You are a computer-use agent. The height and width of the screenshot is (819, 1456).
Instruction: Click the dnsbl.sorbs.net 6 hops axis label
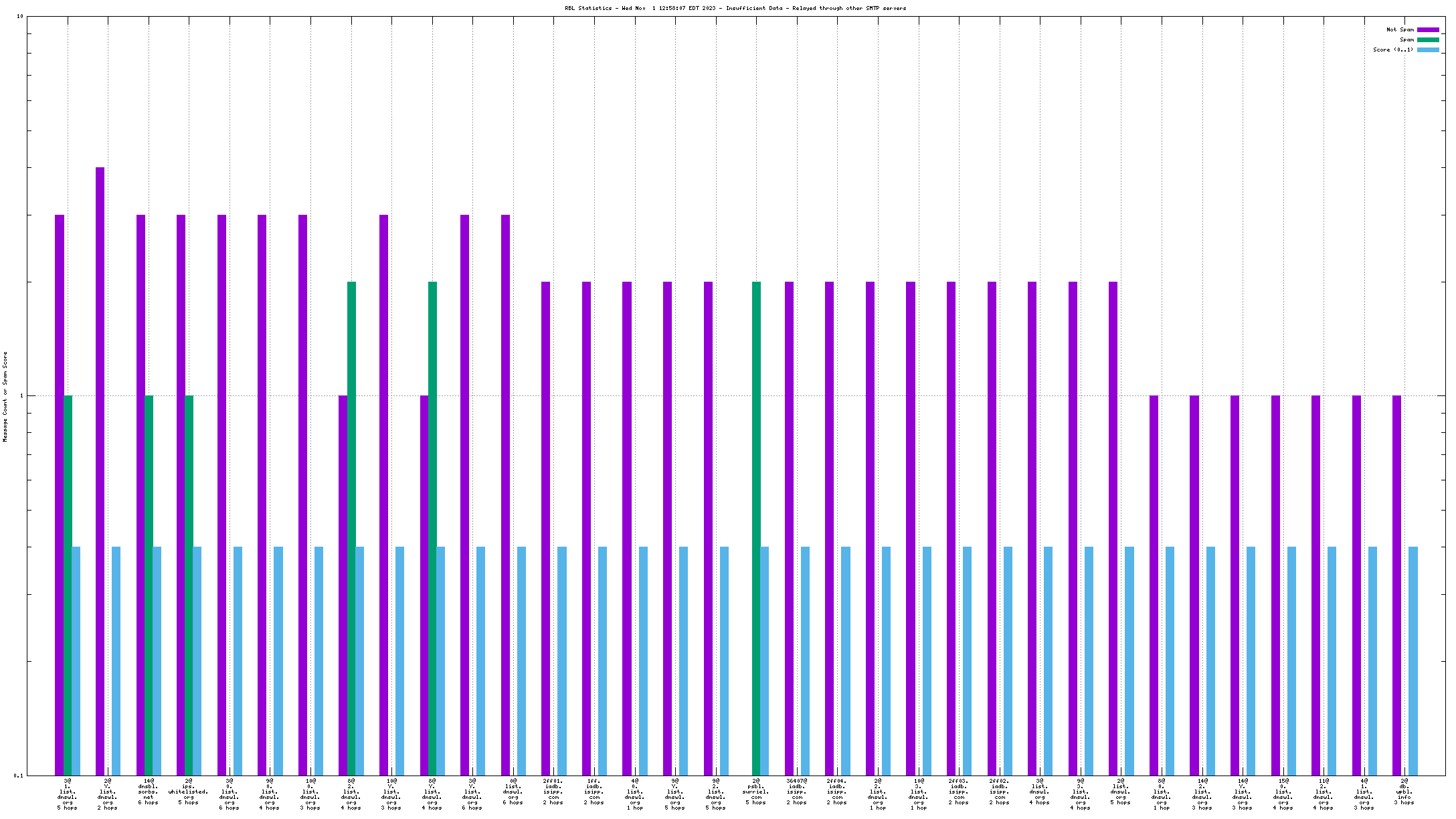pyautogui.click(x=149, y=792)
